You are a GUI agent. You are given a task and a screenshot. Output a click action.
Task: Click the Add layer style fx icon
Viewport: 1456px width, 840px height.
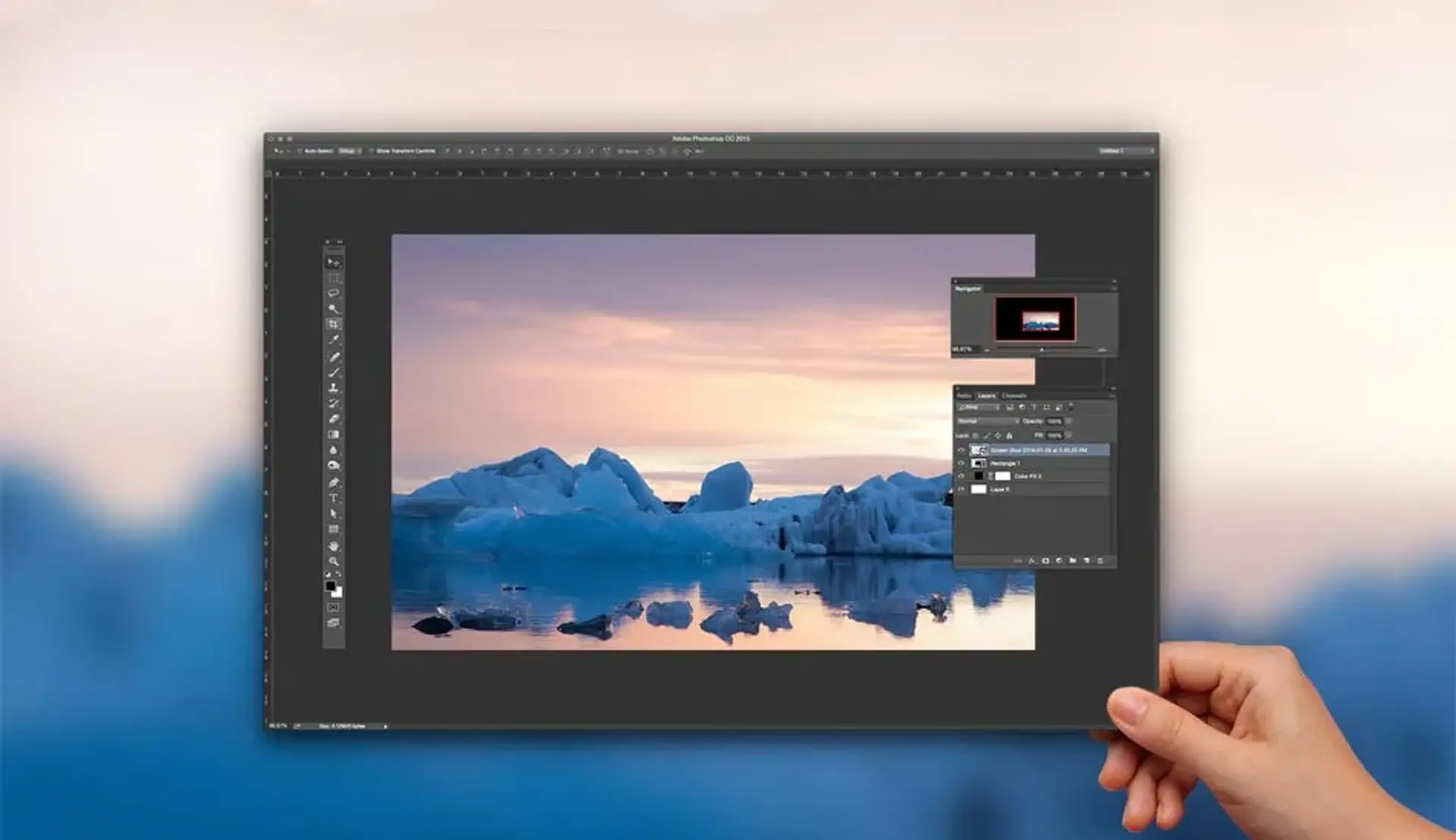(x=1032, y=561)
